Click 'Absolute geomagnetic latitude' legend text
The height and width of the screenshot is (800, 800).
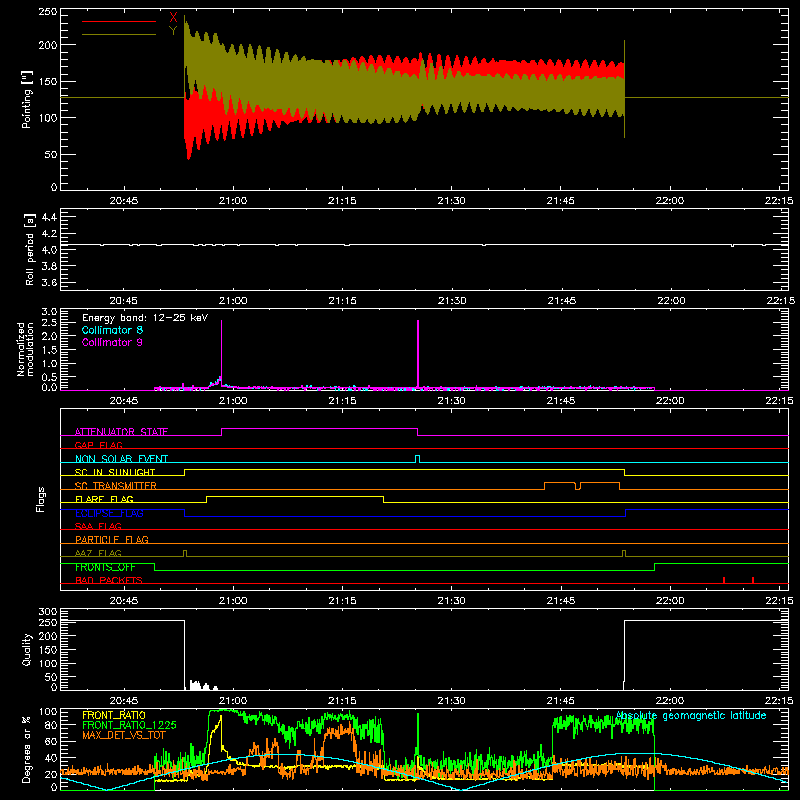[691, 715]
